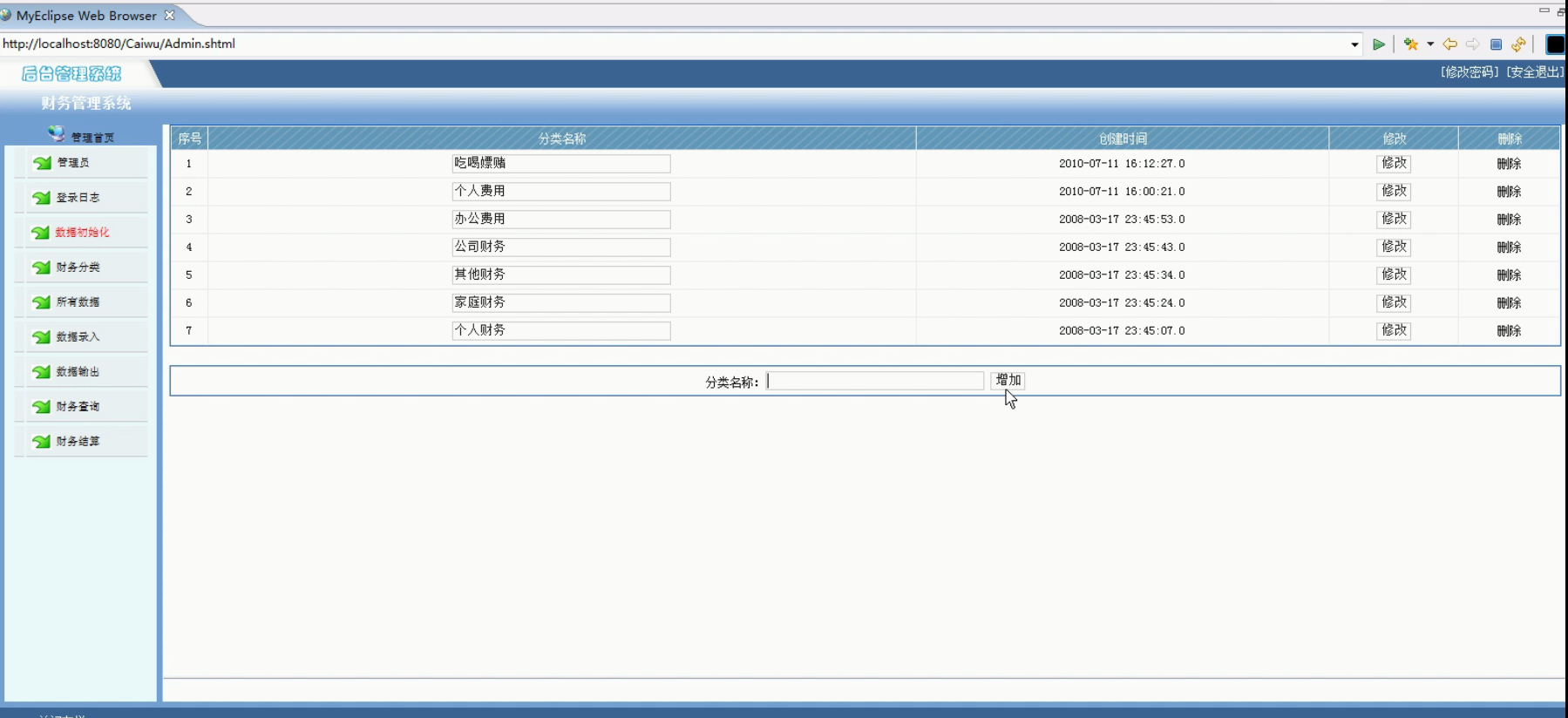Click the 个人费用 category name field
Viewport: 1568px width, 718px height.
point(561,191)
